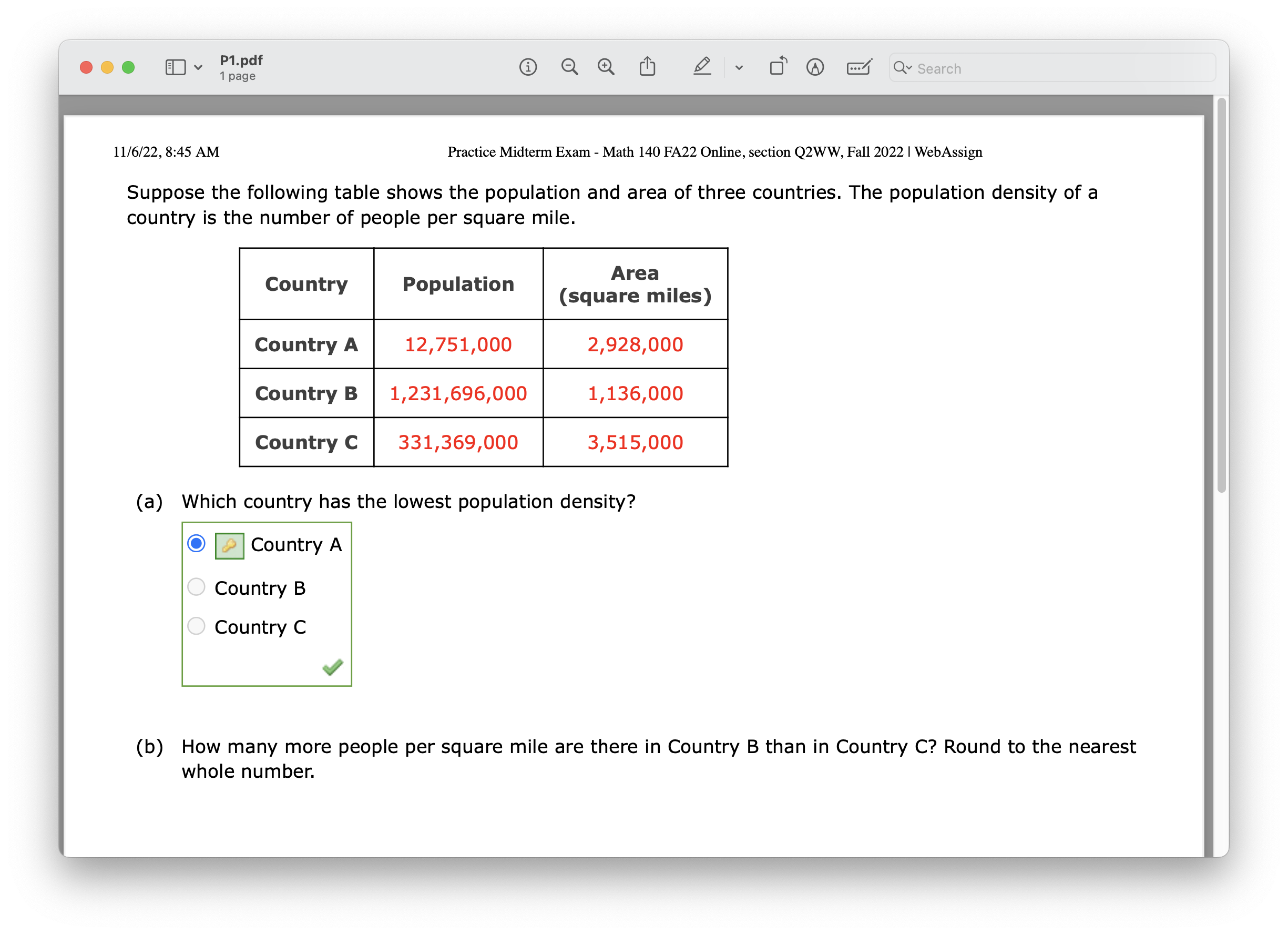The width and height of the screenshot is (1288, 935).
Task: Select the Country A radio button
Action: tap(196, 544)
